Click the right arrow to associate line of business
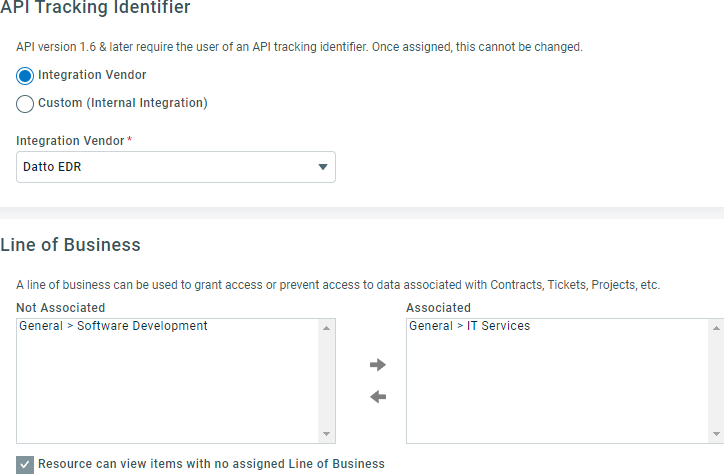The image size is (724, 474). pos(378,365)
